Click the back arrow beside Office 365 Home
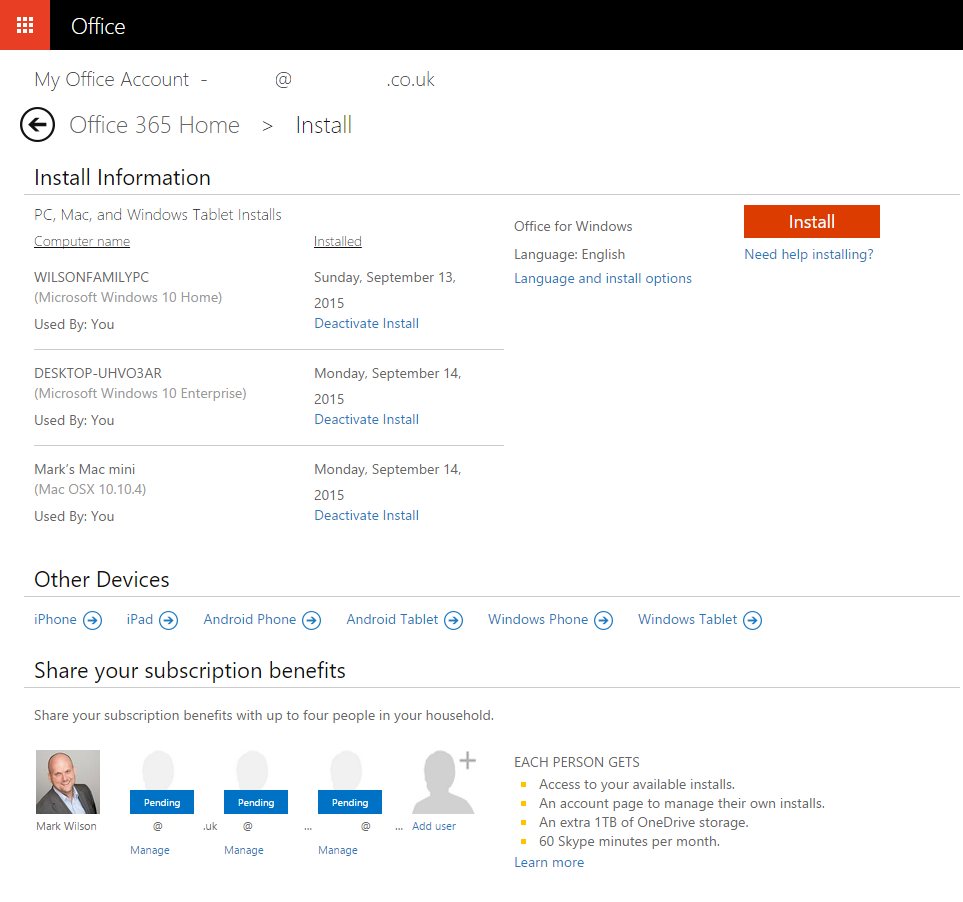Image resolution: width=963 pixels, height=902 pixels. pyautogui.click(x=37, y=124)
